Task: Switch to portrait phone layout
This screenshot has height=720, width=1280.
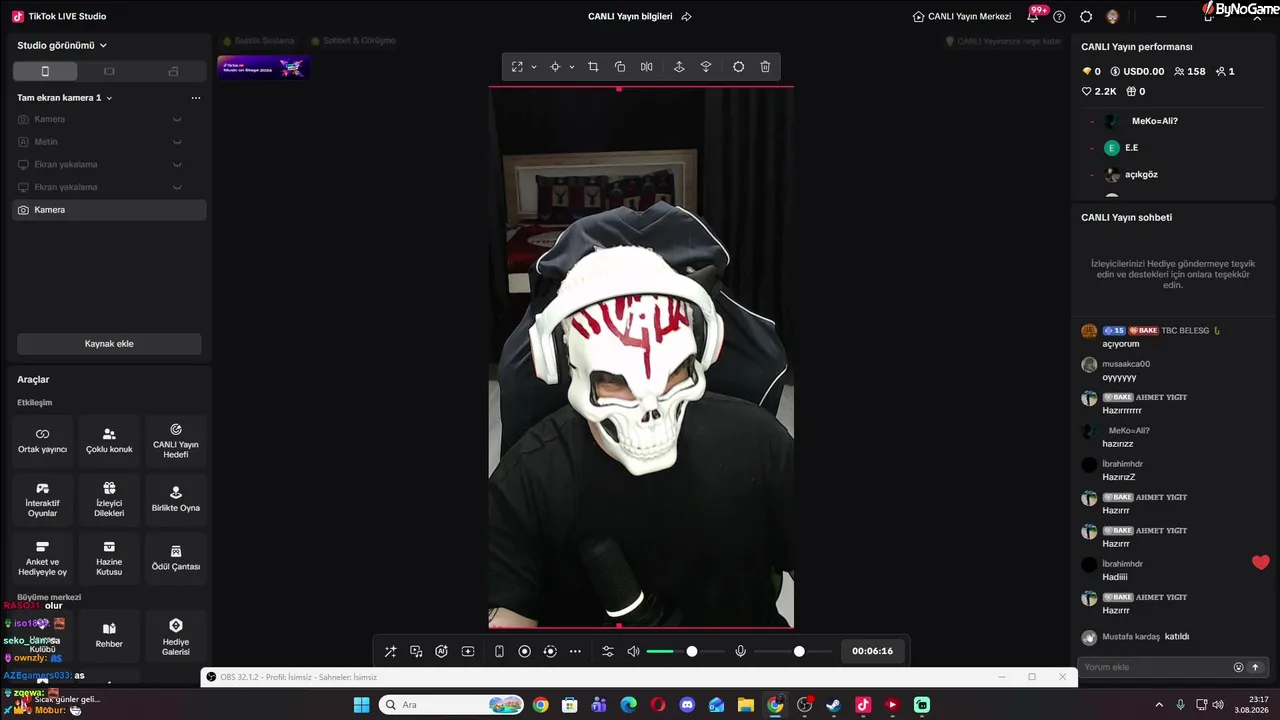Action: point(45,72)
